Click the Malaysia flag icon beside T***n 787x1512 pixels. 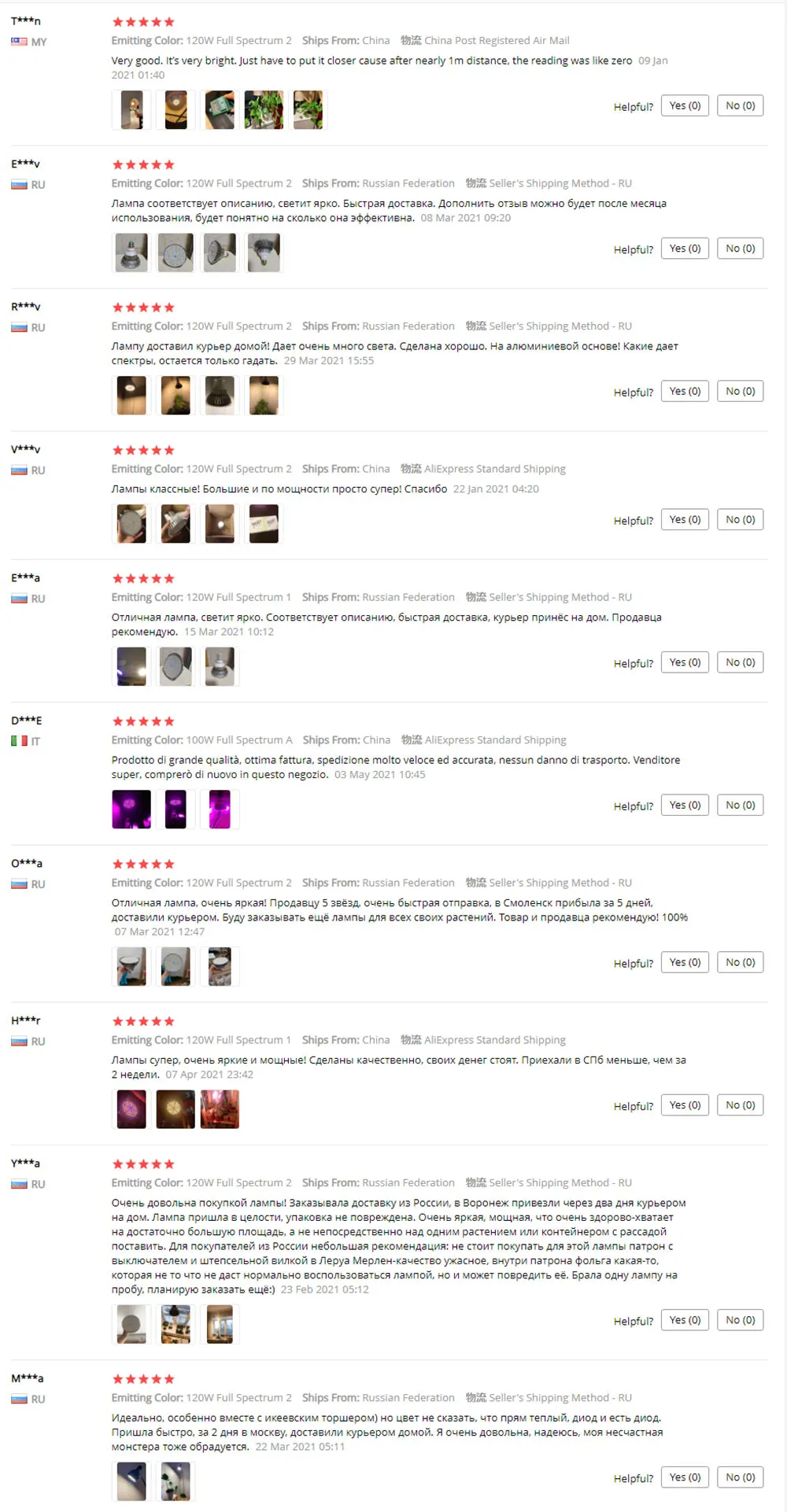19,42
